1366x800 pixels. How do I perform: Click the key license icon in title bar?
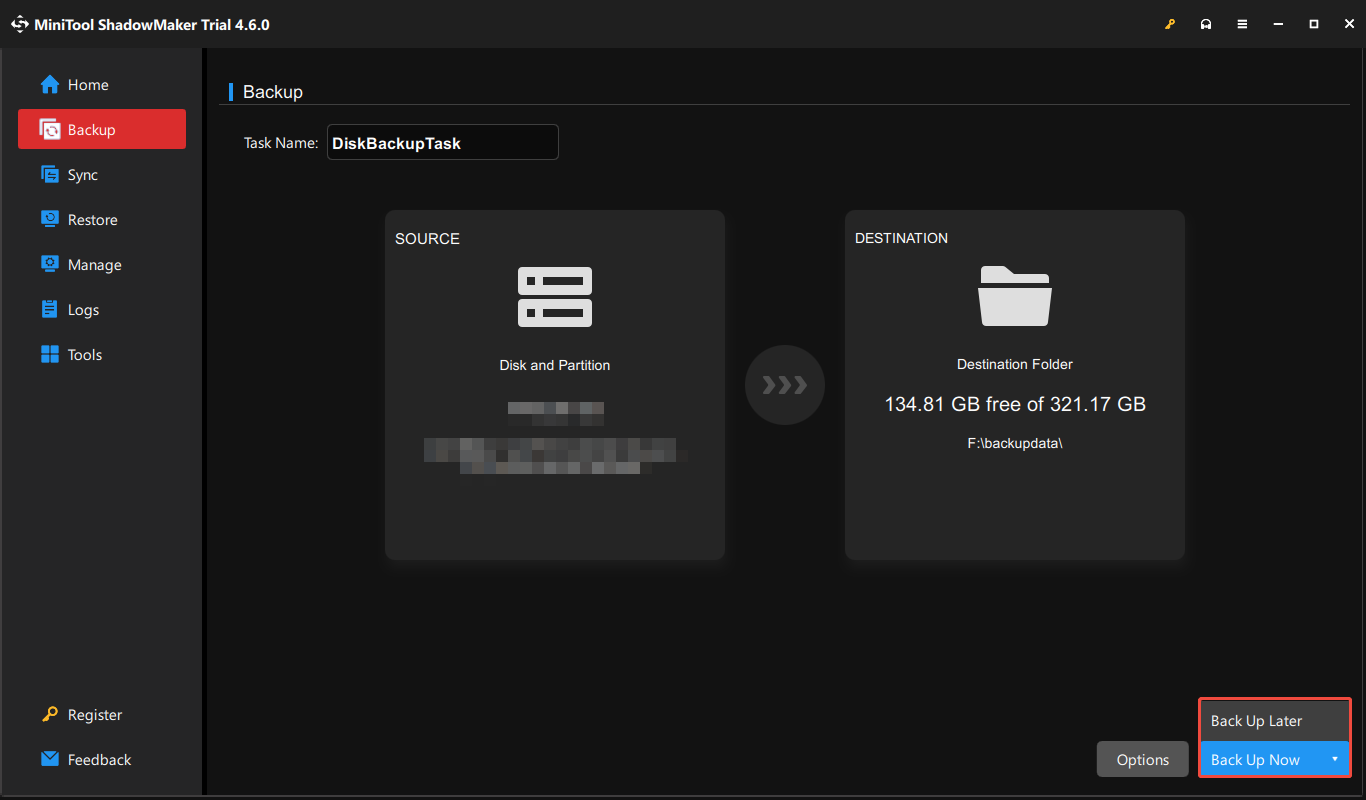[x=1170, y=24]
